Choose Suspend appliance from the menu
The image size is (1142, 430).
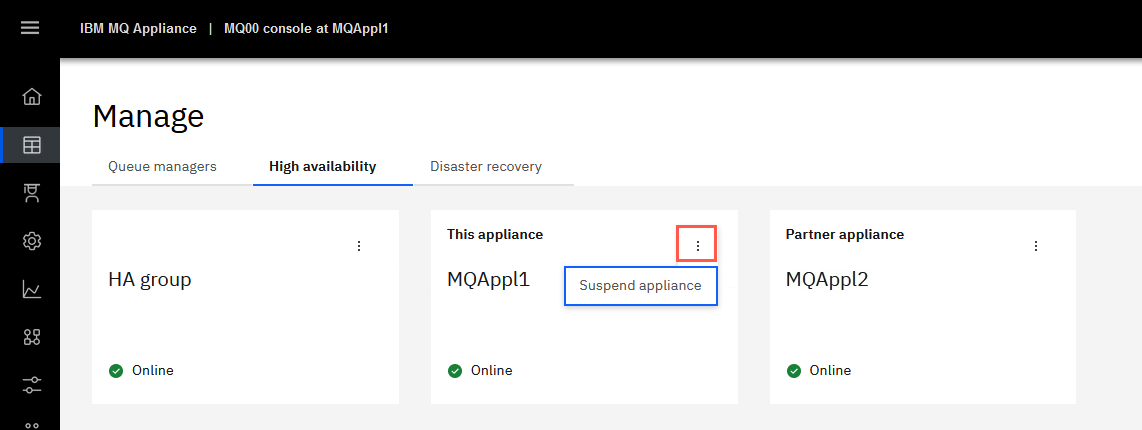click(641, 286)
